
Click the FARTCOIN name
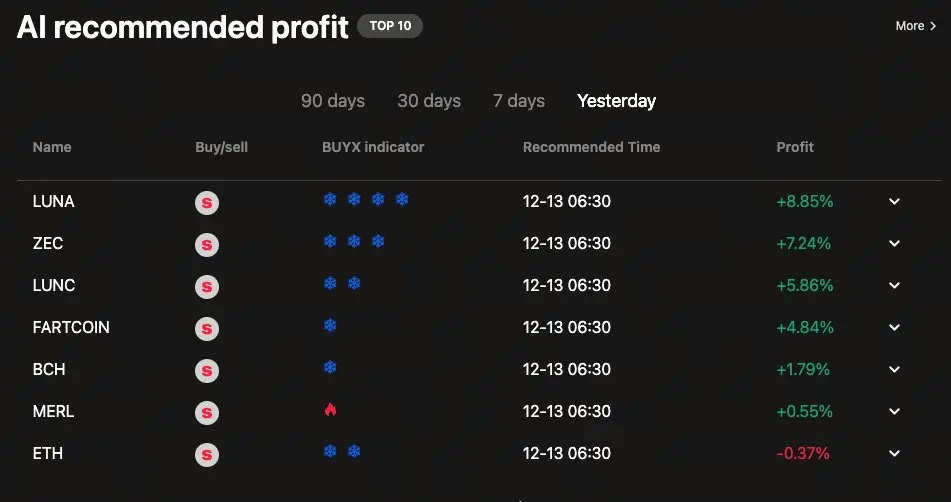coord(71,327)
